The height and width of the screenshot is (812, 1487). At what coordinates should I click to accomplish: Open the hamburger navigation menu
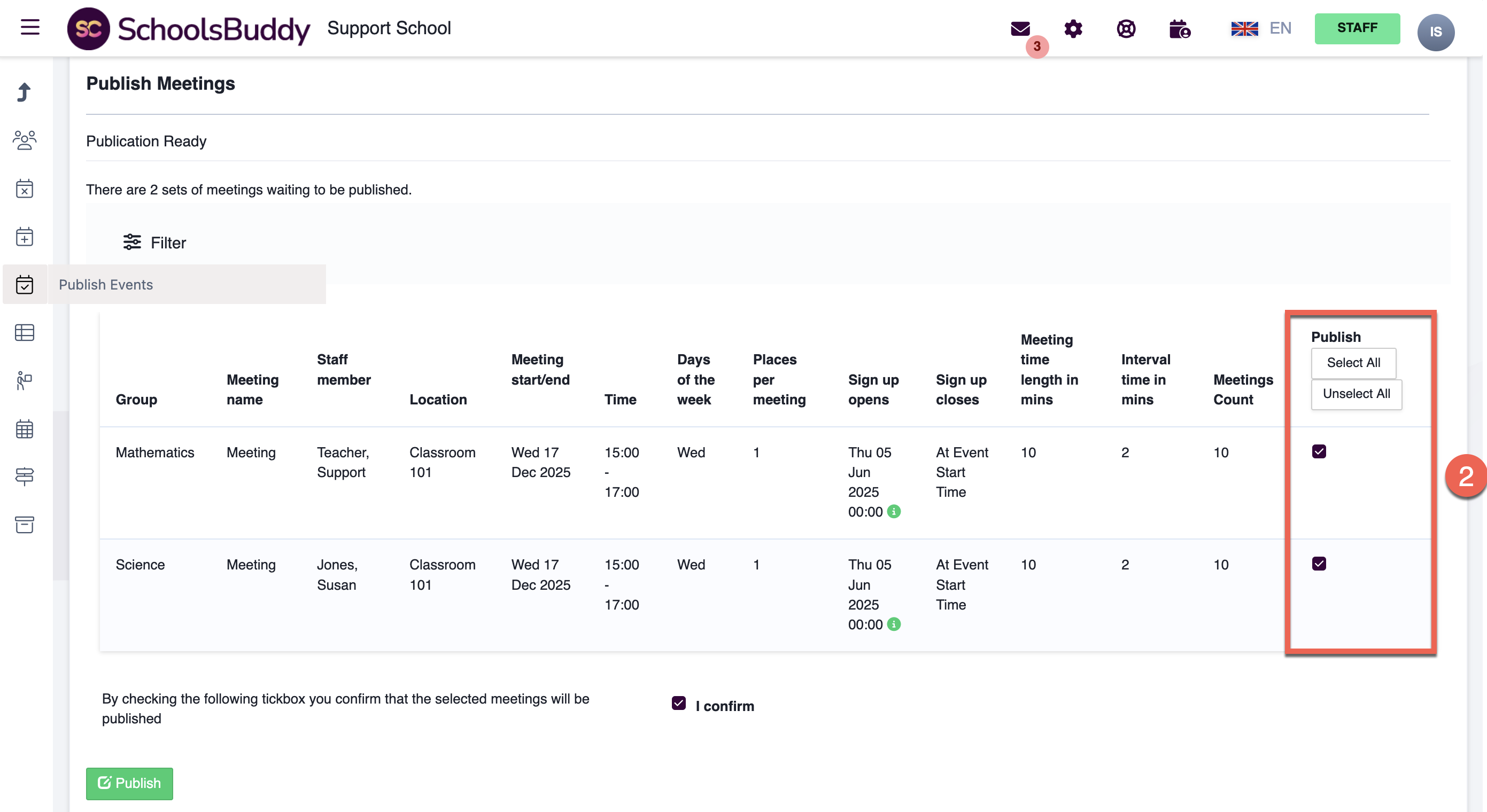(30, 27)
